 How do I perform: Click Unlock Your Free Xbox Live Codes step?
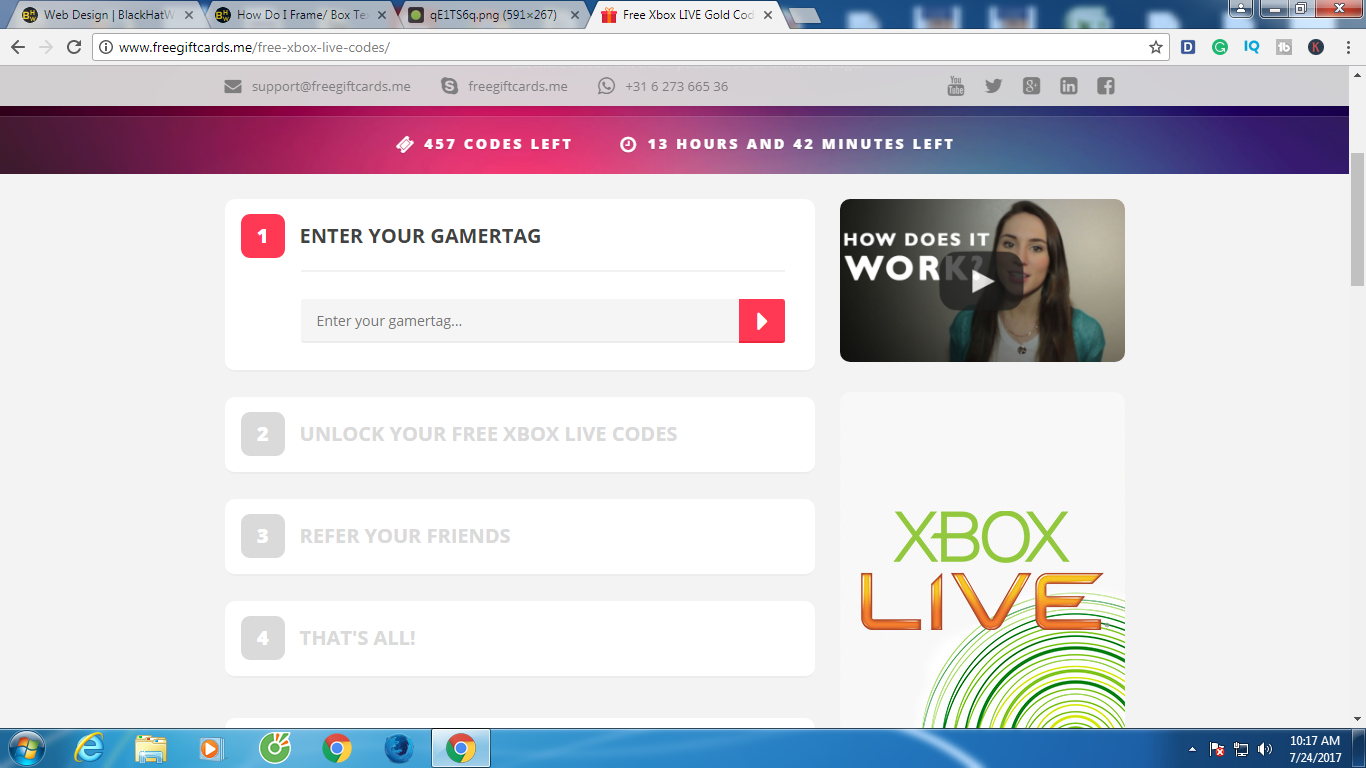point(520,434)
